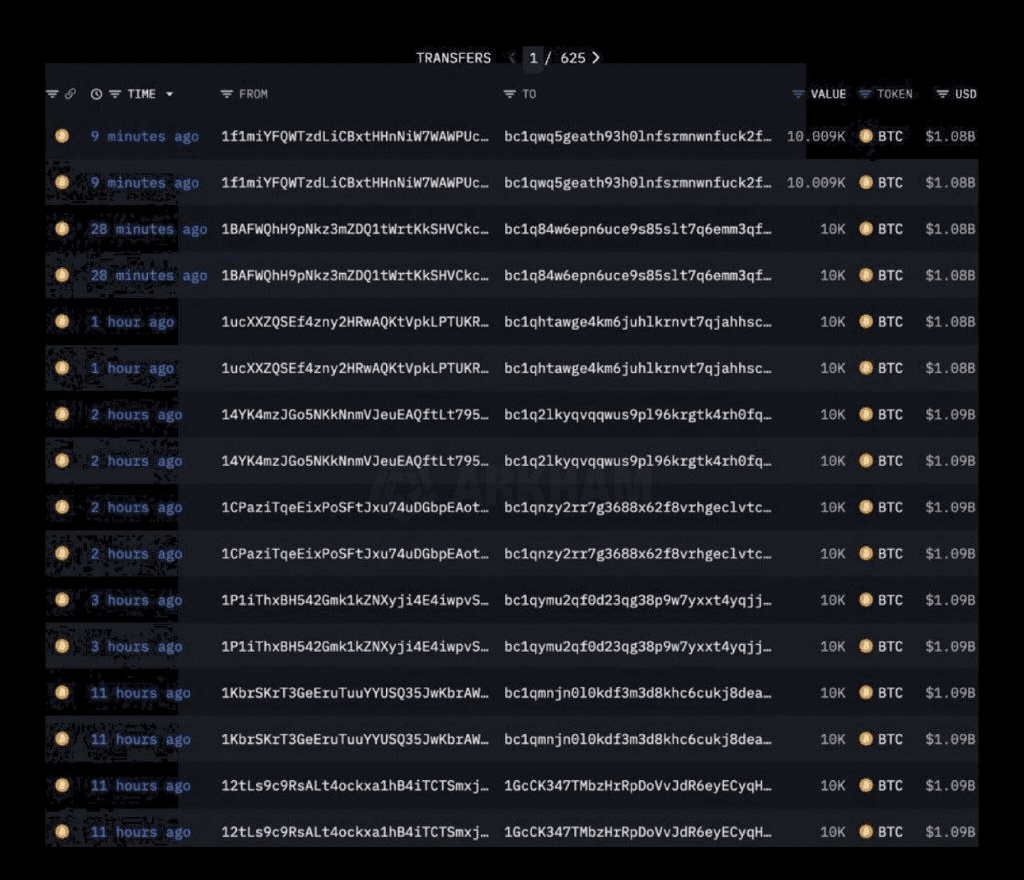Open recipient 1GcCK347TMbzHrRpDoVv in last row
1024x880 pixels.
coord(638,832)
